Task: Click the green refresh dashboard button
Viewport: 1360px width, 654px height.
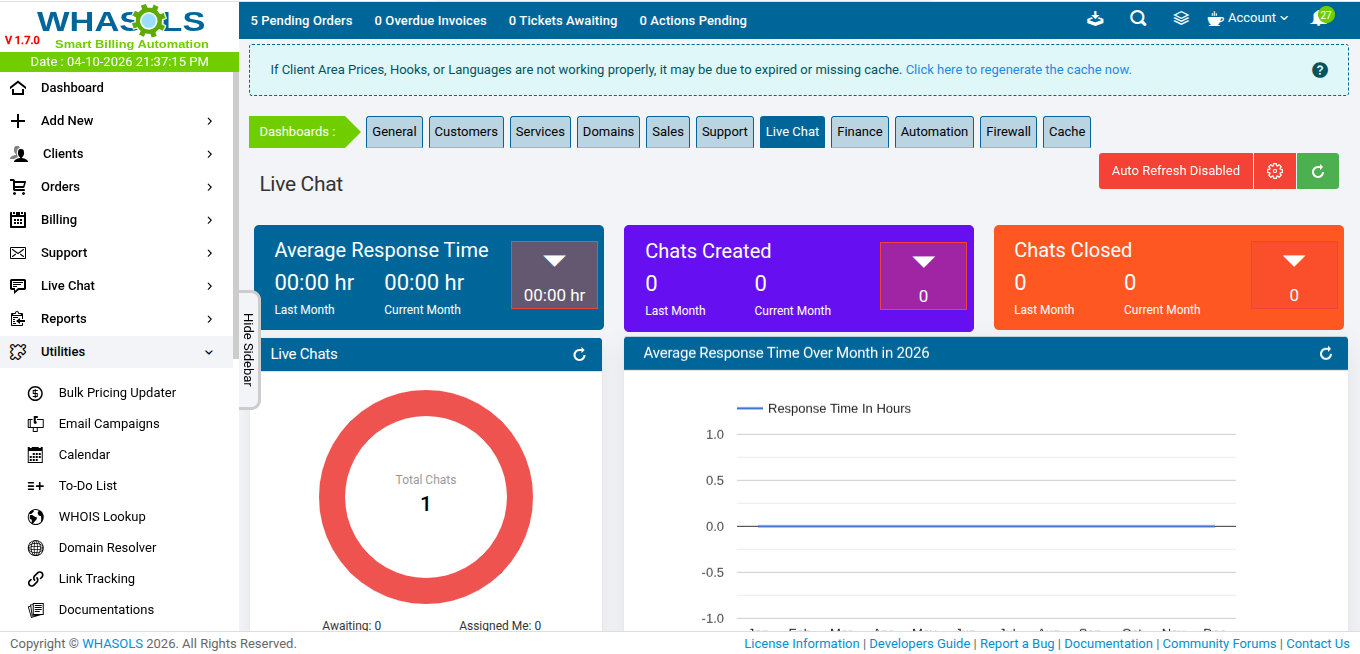Action: pyautogui.click(x=1317, y=171)
